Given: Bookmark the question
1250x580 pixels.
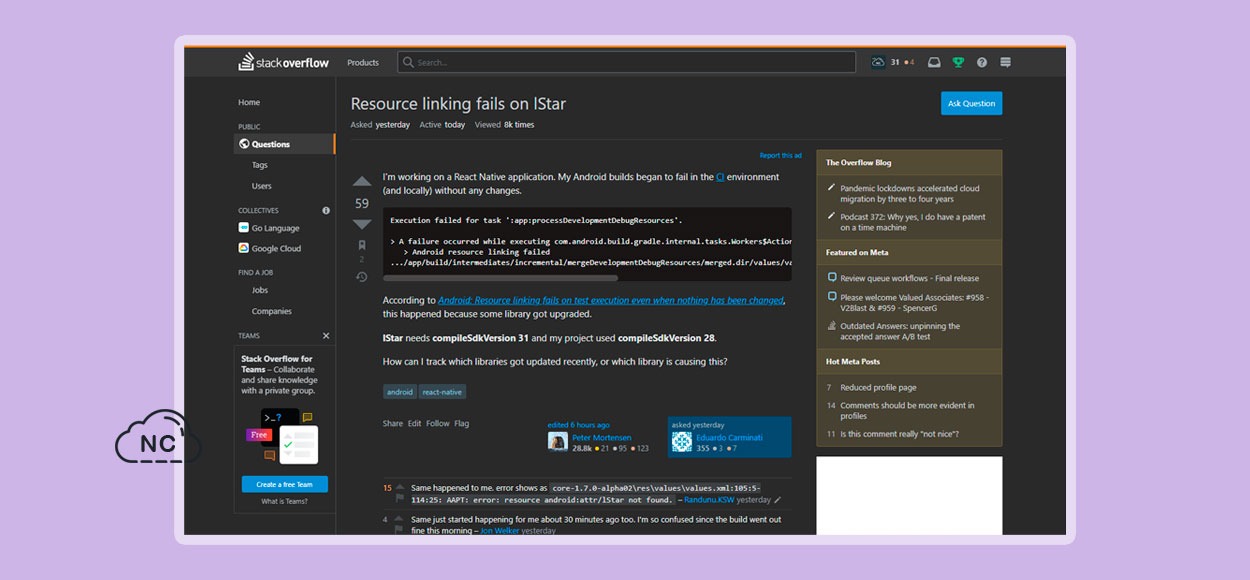Looking at the screenshot, I should pos(362,244).
